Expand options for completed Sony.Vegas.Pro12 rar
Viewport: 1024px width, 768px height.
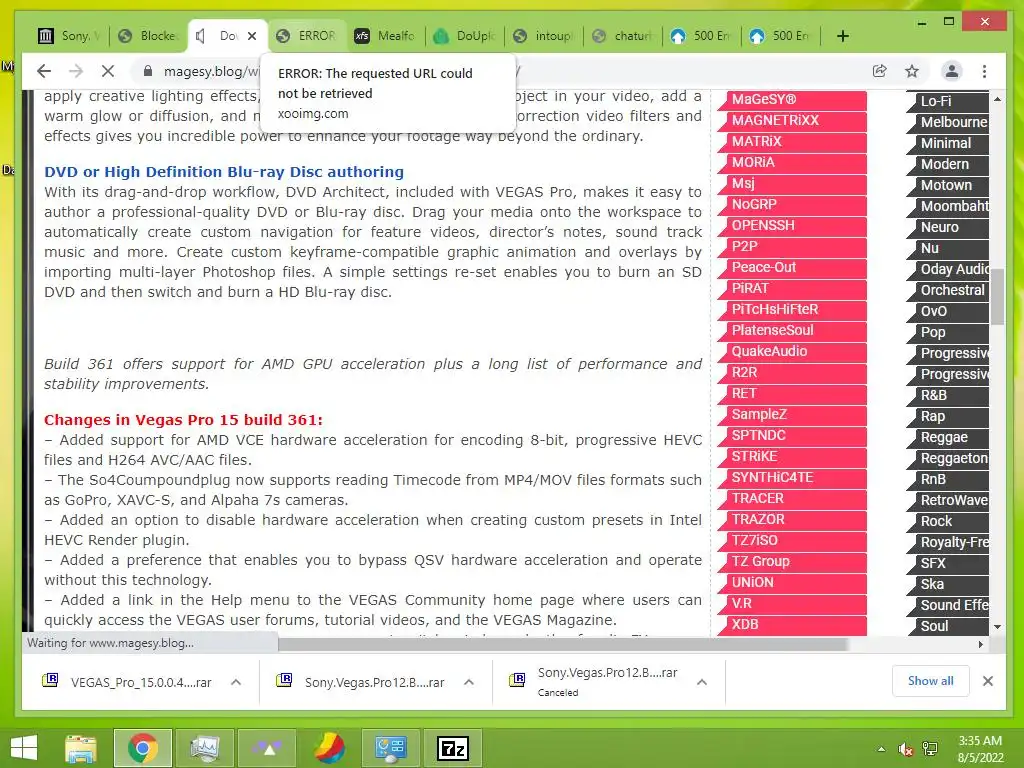pos(469,682)
